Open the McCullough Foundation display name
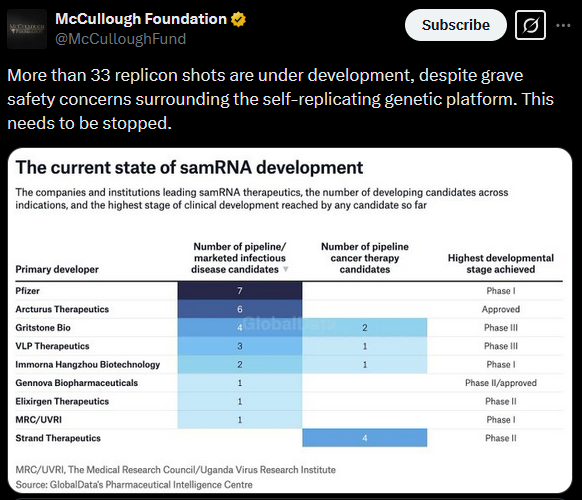582x500 pixels. [x=141, y=19]
